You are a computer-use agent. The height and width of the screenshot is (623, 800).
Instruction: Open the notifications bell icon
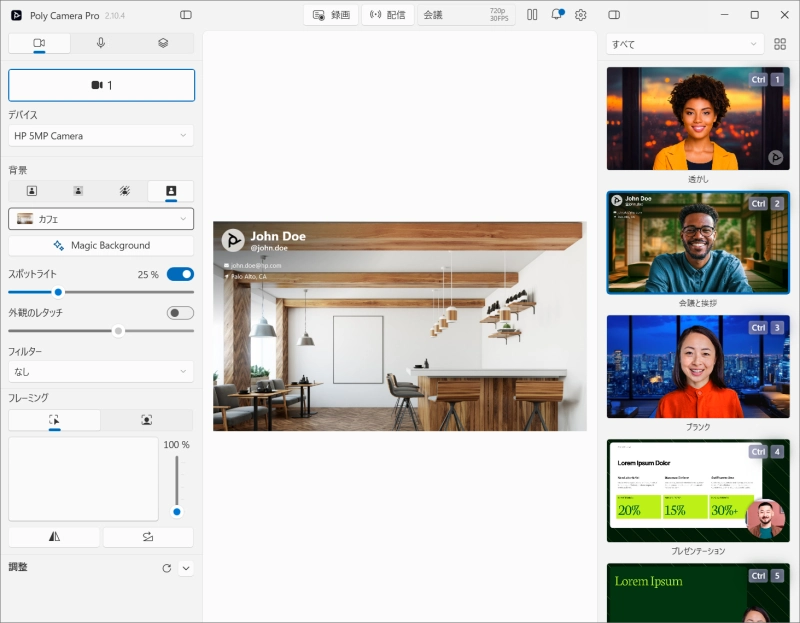click(x=557, y=15)
